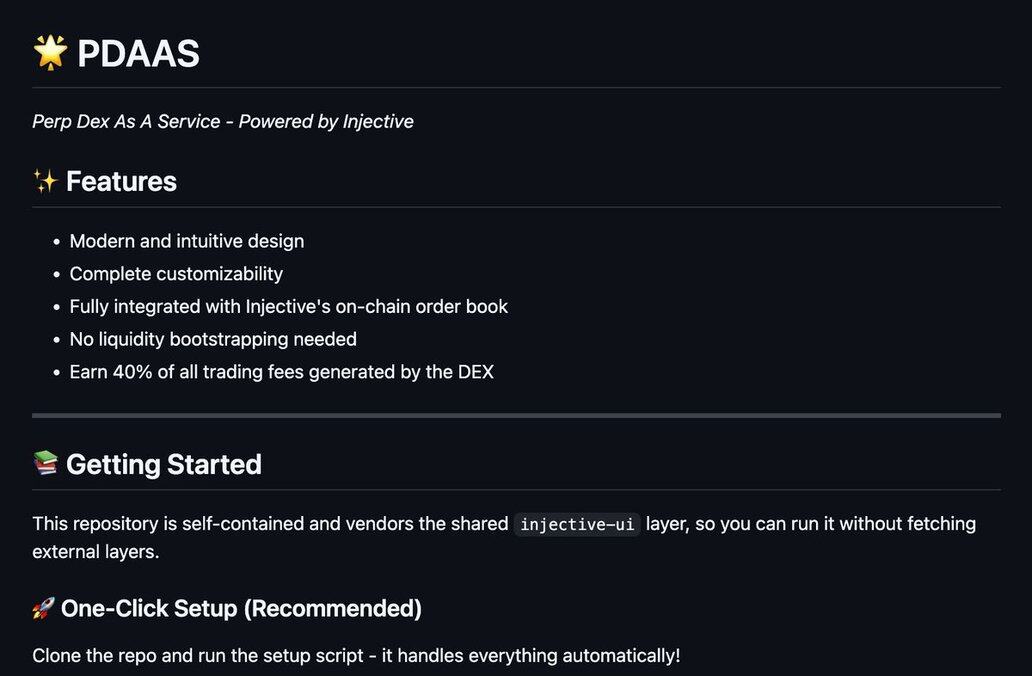
Task: Click the books emoji beside Getting Started
Action: [x=45, y=464]
